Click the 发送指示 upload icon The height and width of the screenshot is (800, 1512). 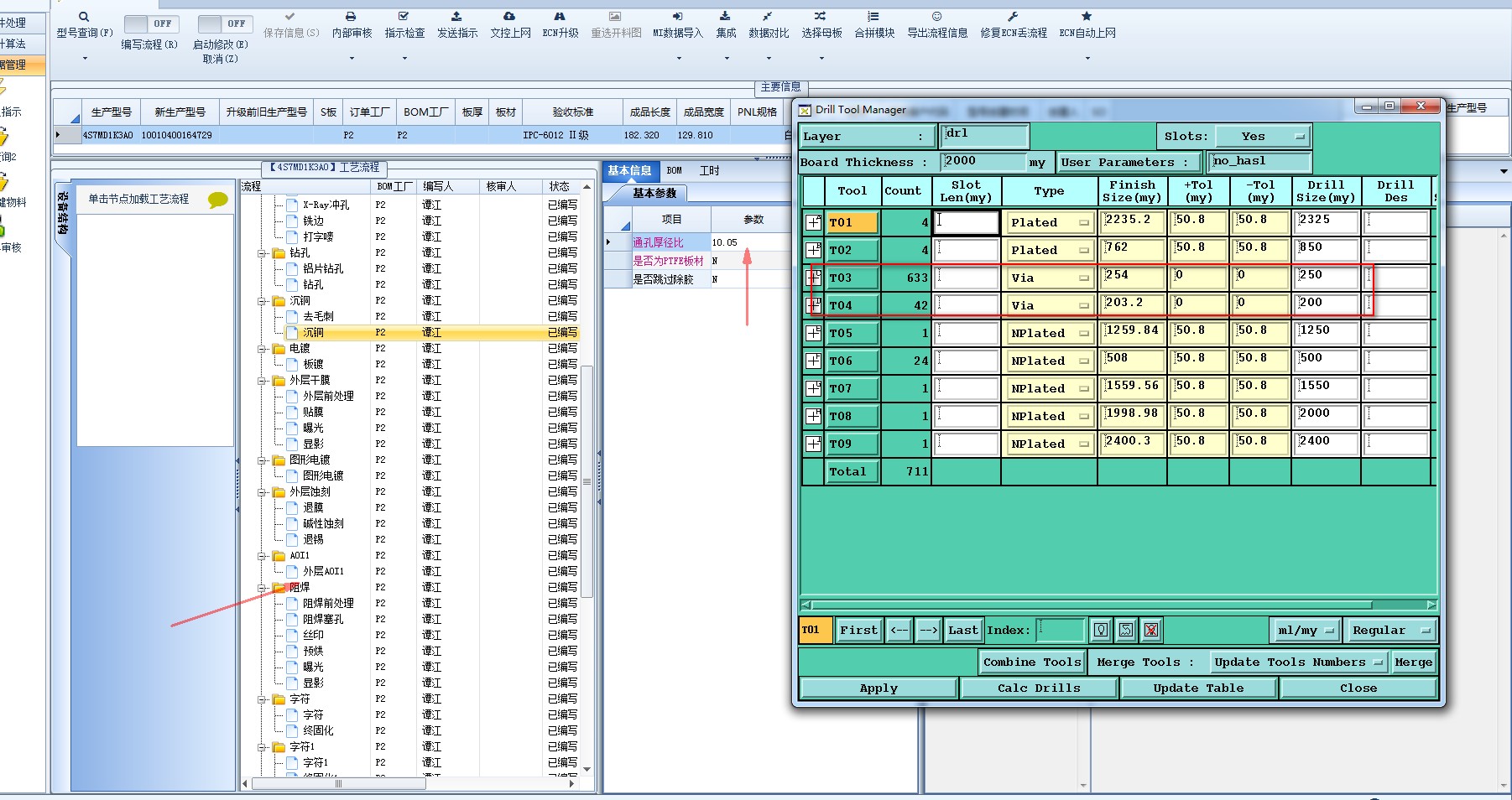point(456,17)
